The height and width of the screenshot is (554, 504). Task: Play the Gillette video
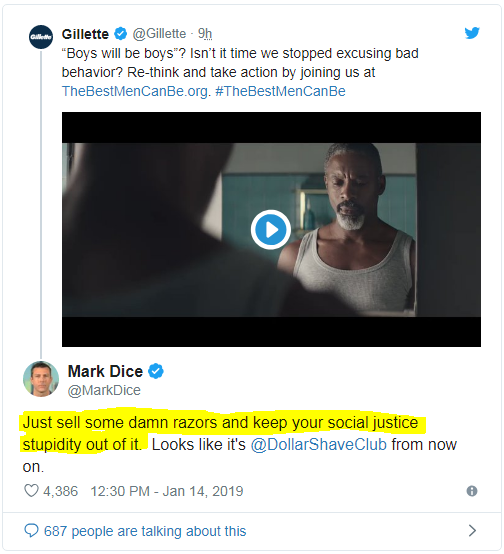271,230
